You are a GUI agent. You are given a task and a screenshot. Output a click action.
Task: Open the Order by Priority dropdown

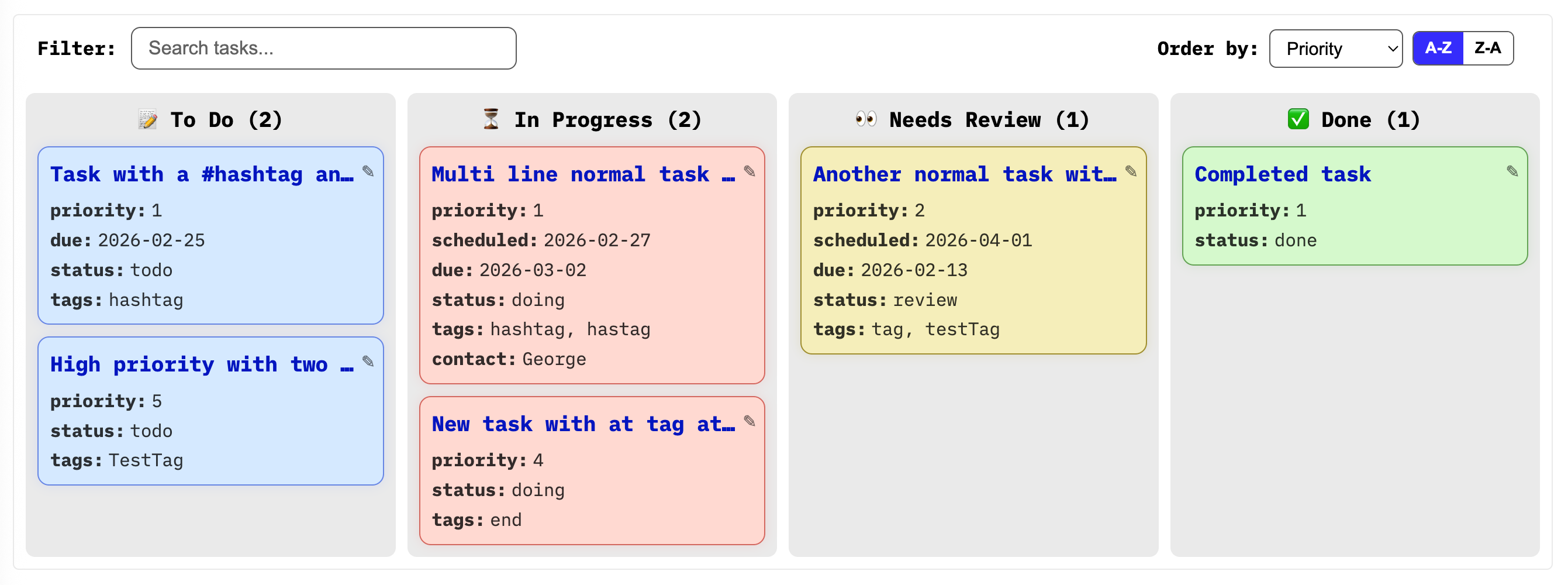(x=1335, y=49)
